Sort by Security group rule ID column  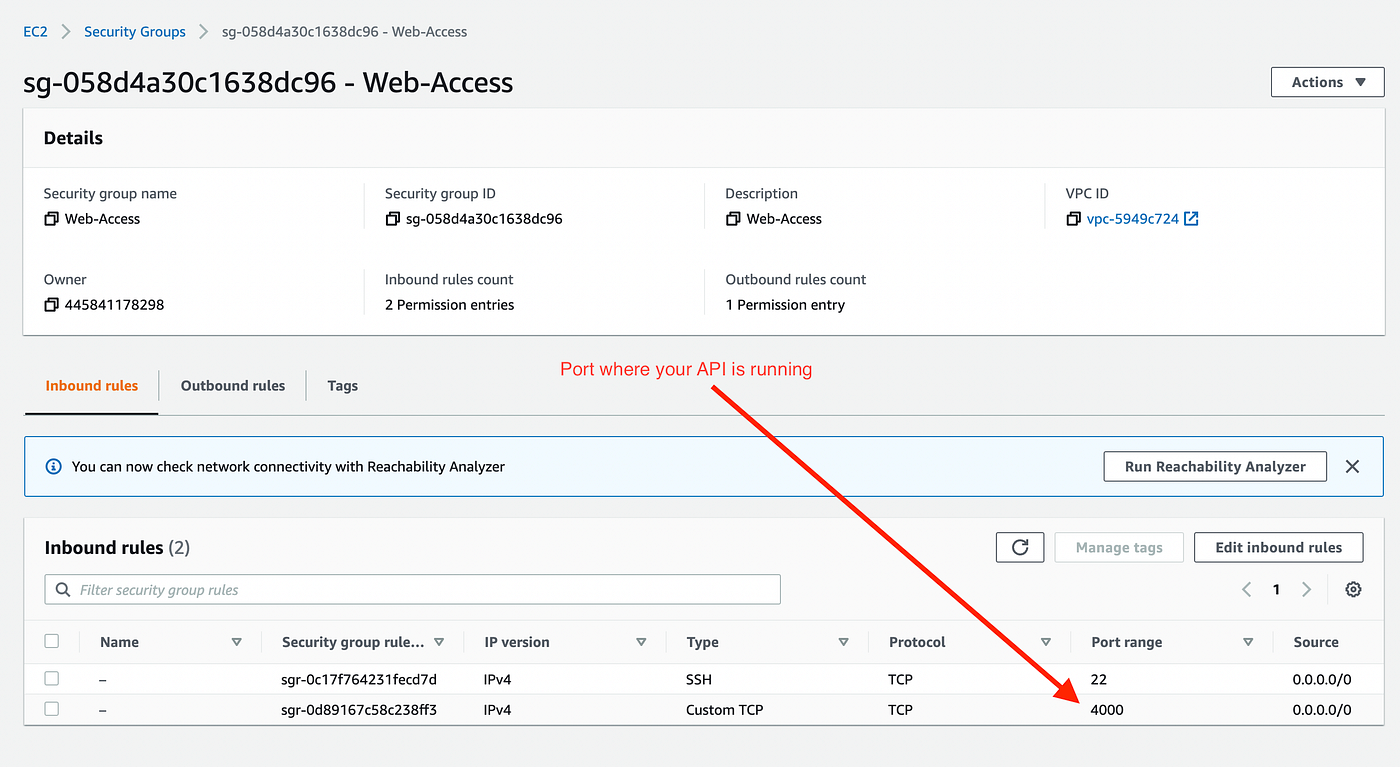tap(439, 642)
